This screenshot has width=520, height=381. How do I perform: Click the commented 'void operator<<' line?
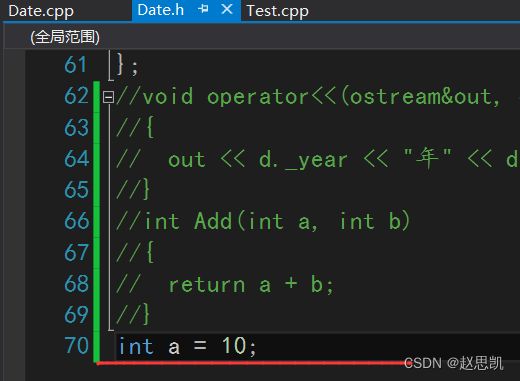308,97
